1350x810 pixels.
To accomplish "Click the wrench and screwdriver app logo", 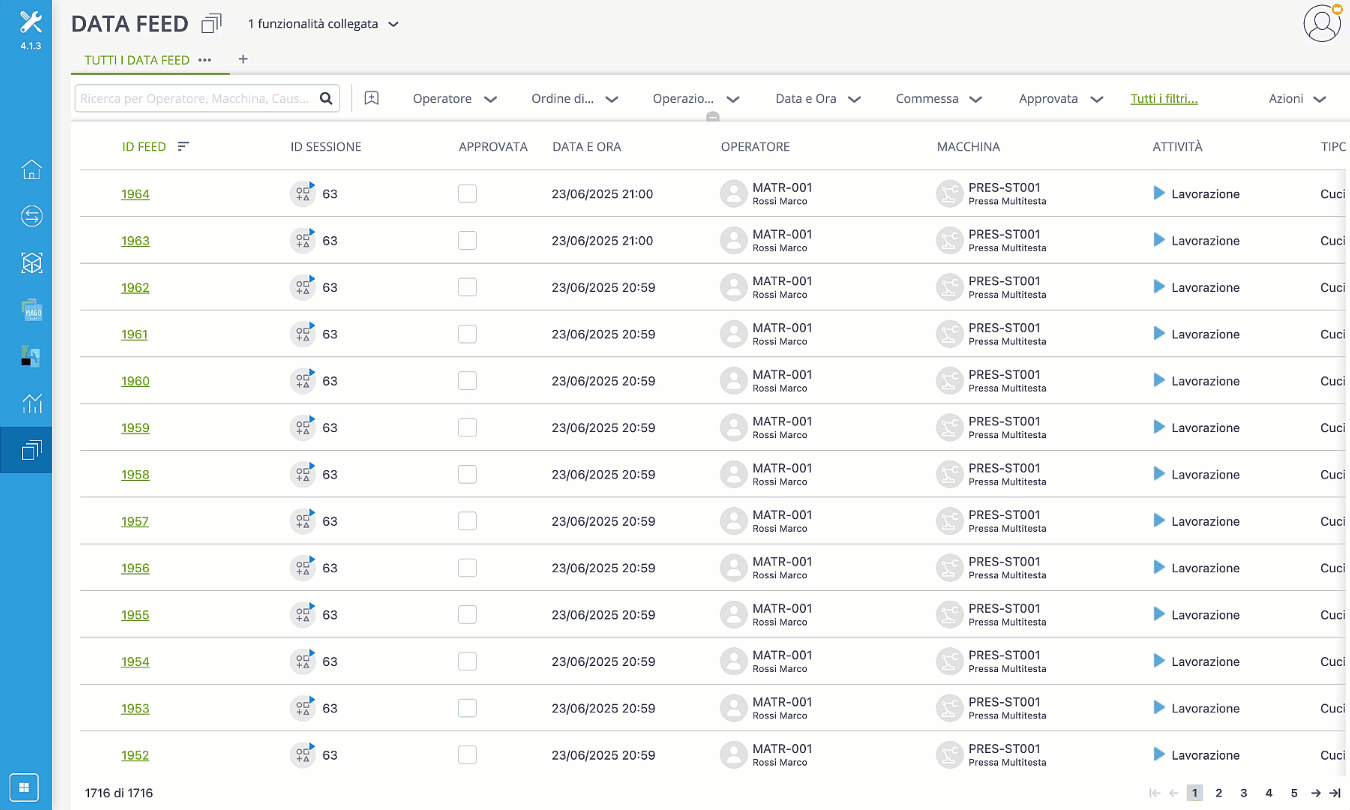I will click(x=31, y=23).
